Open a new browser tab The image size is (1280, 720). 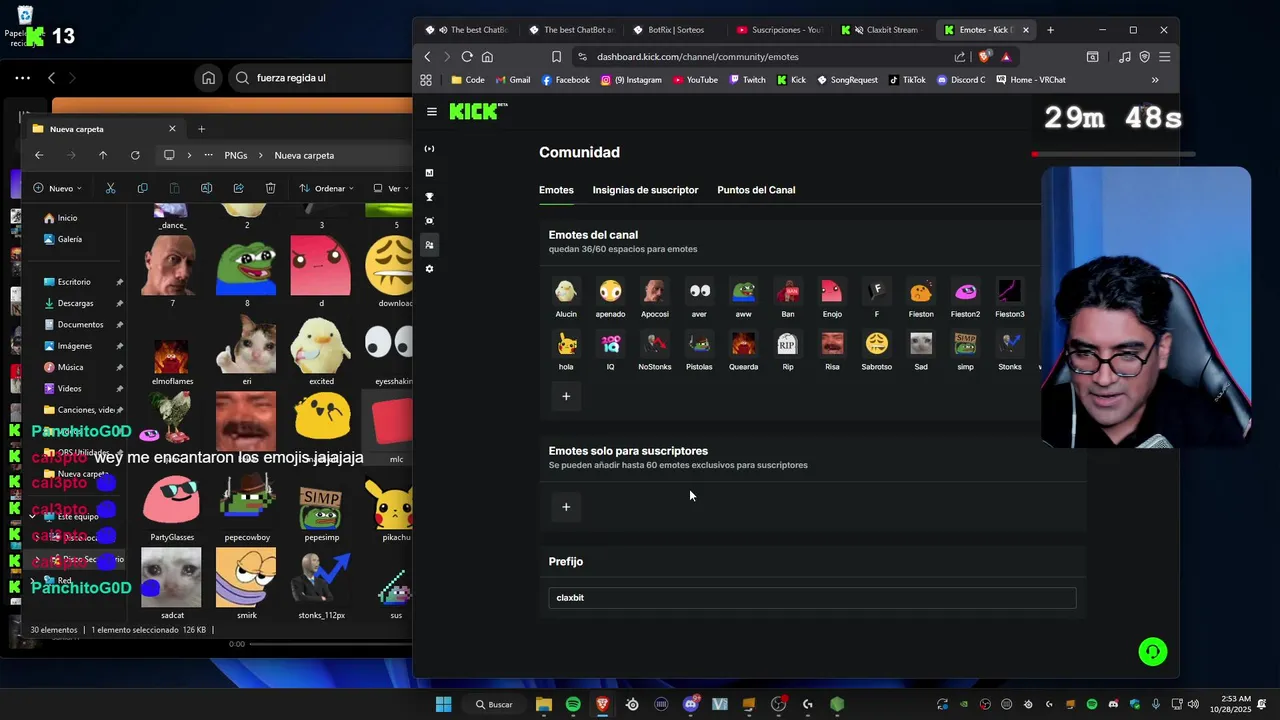(1050, 30)
